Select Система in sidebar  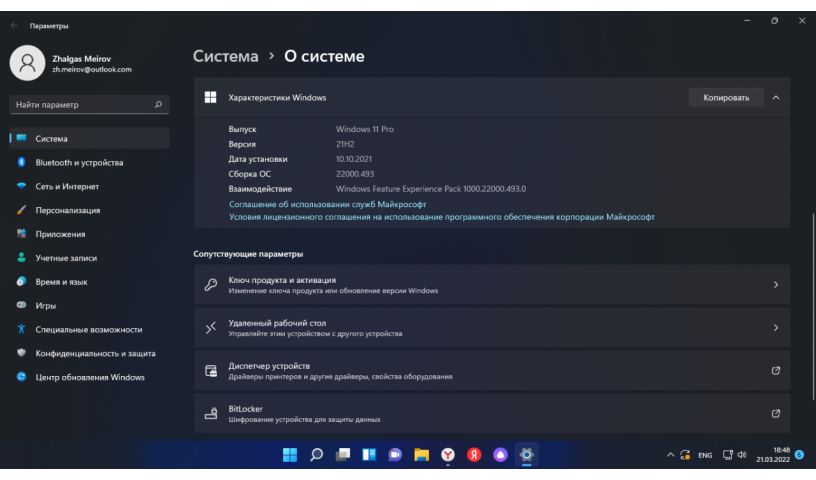pyautogui.click(x=90, y=138)
